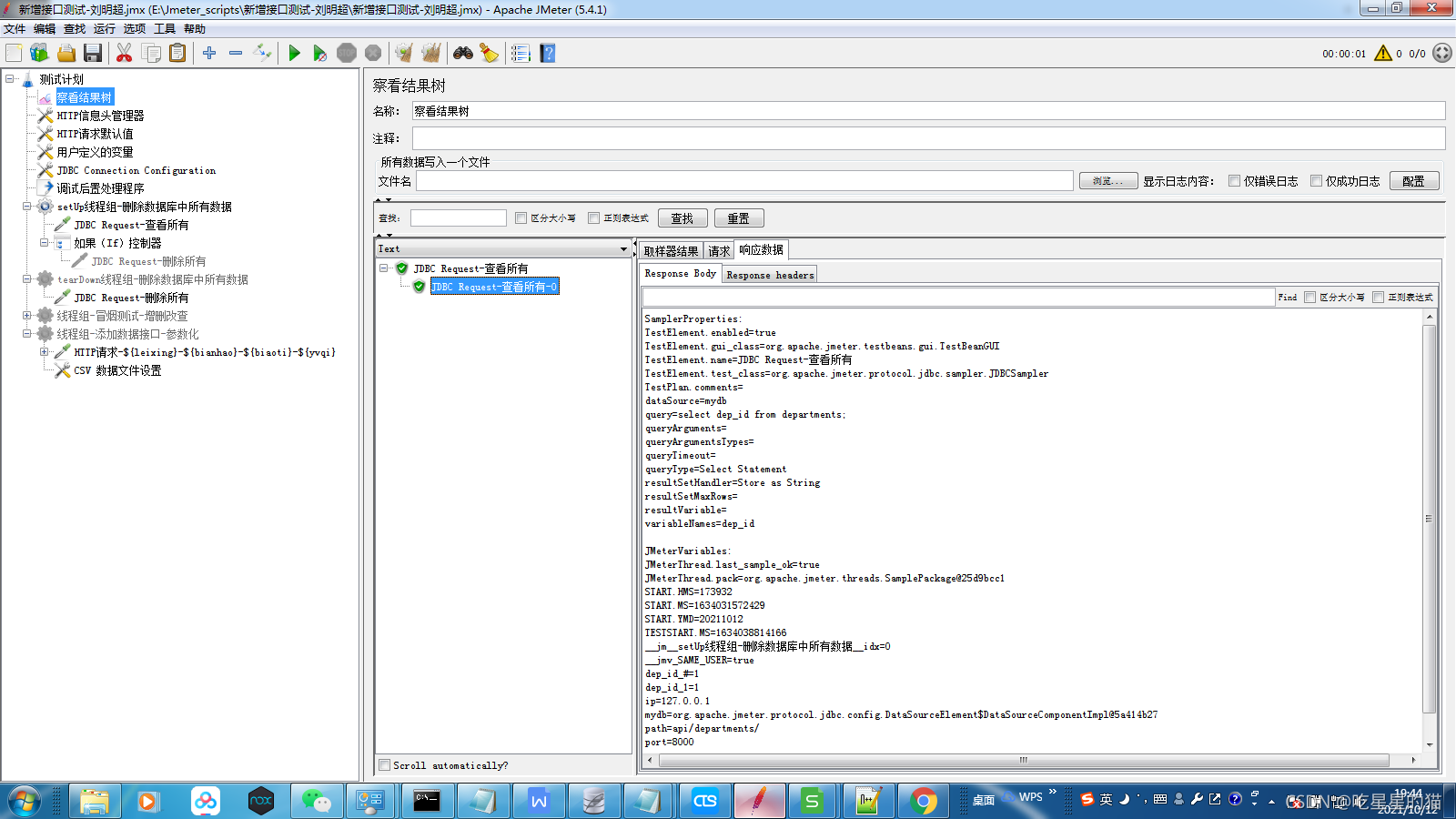1456x819 pixels.
Task: Click the Shutdown threads icon
Action: point(373,53)
